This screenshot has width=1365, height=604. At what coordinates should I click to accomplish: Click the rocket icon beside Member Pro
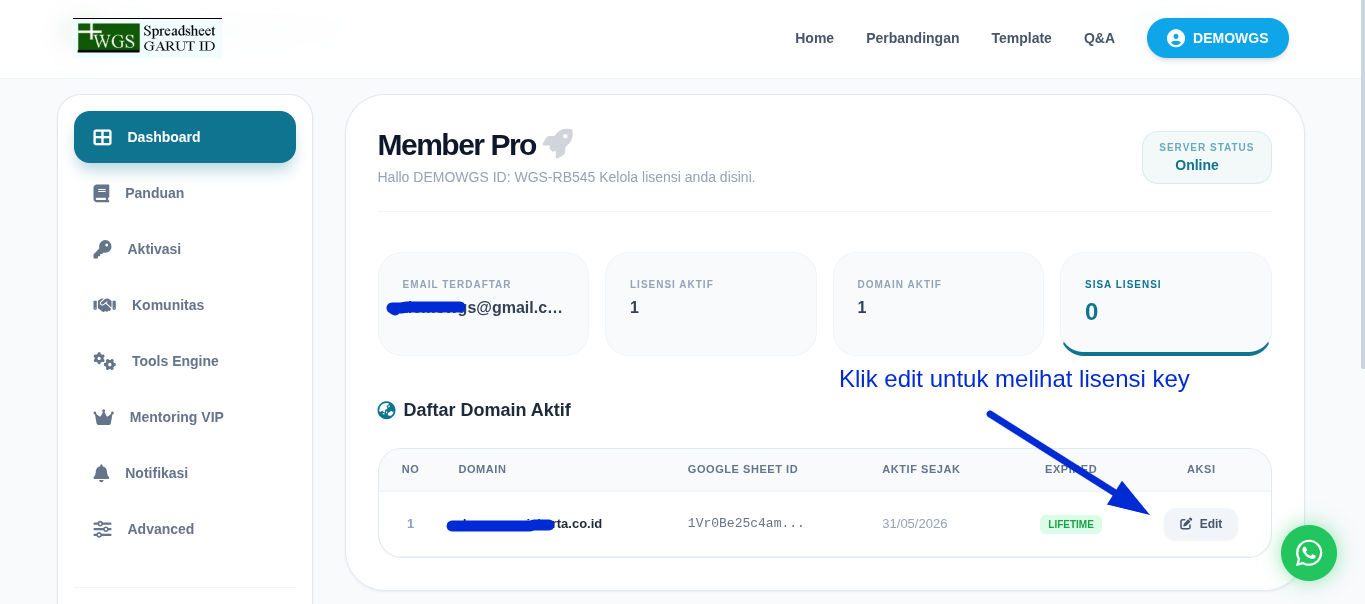558,143
